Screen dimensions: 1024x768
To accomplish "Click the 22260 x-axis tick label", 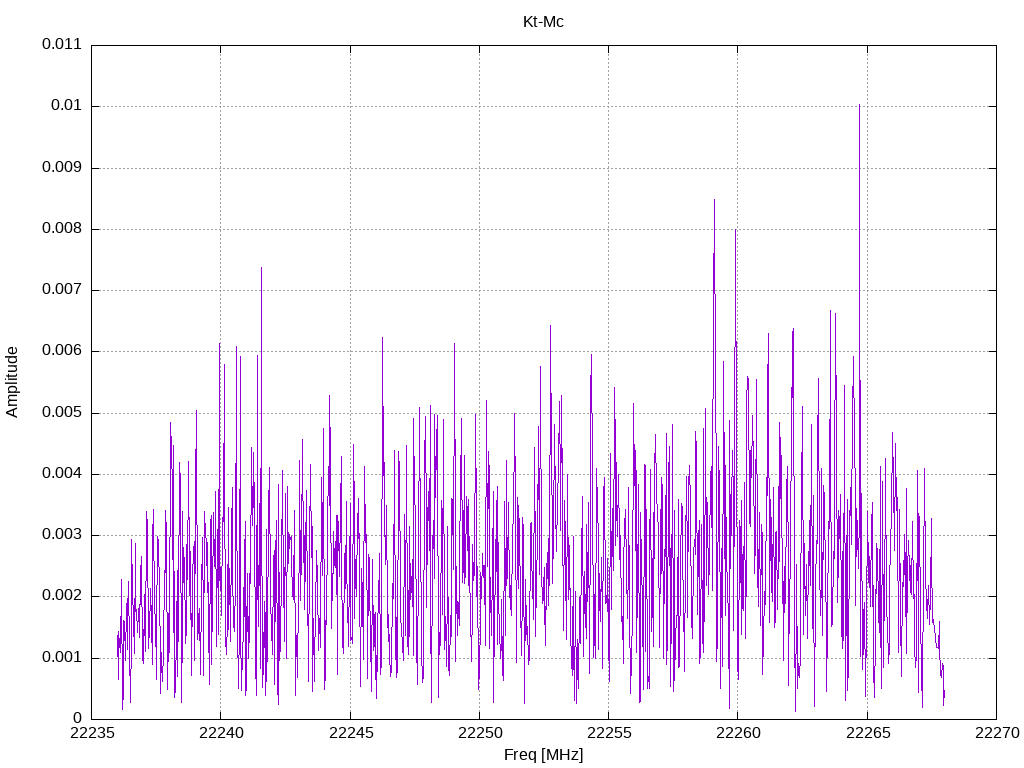I will click(738, 733).
